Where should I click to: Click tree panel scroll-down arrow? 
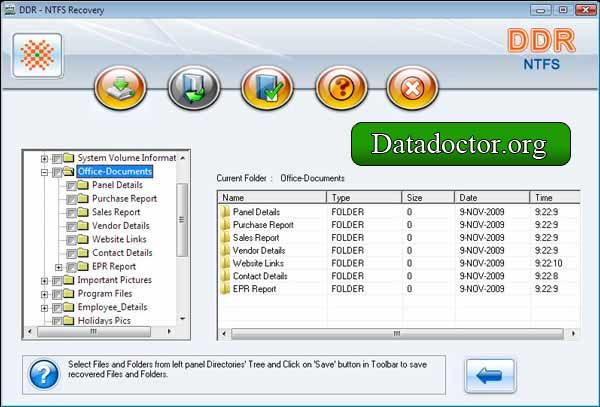coord(183,318)
